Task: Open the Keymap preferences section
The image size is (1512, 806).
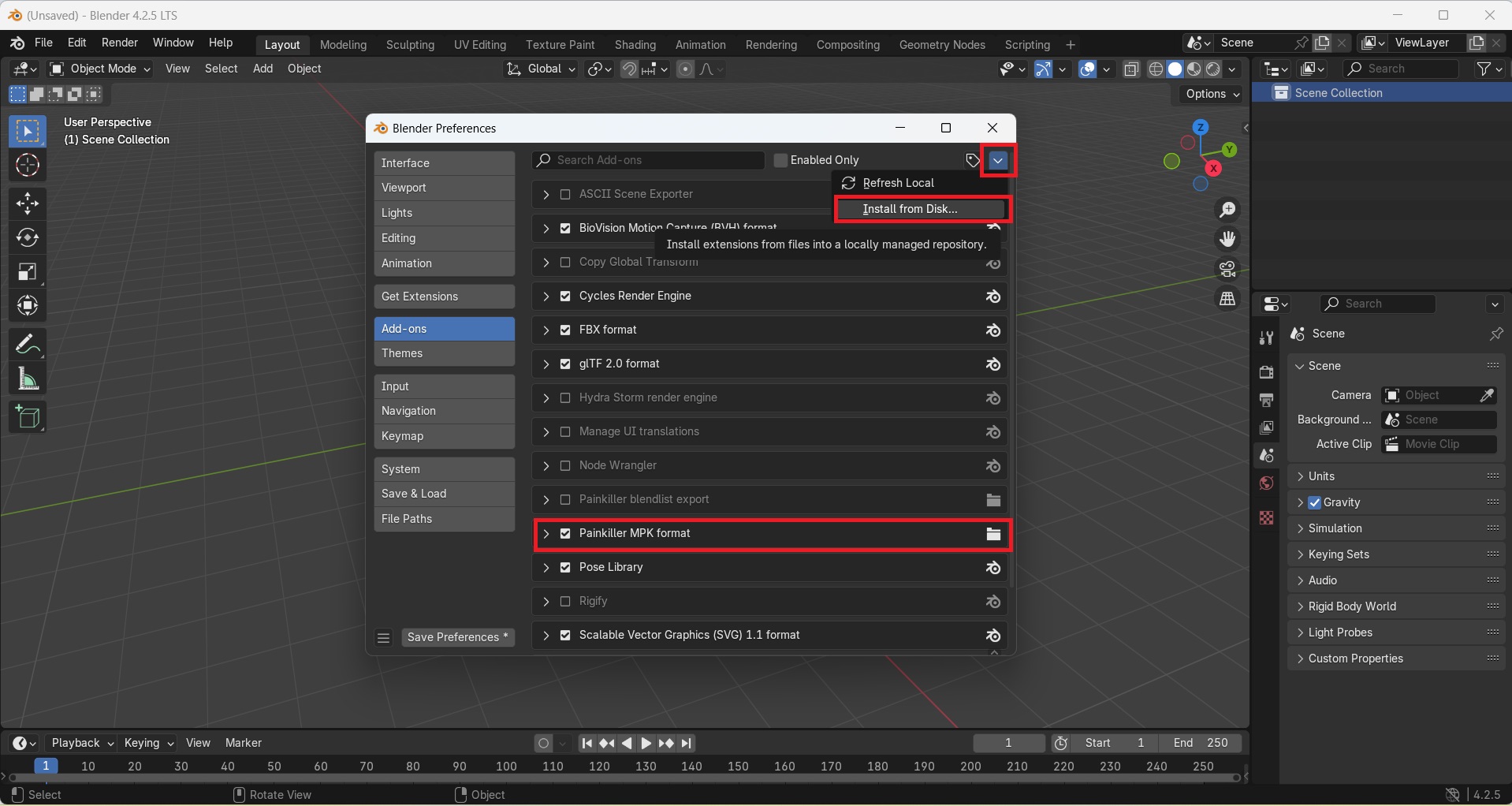Action: coord(445,436)
